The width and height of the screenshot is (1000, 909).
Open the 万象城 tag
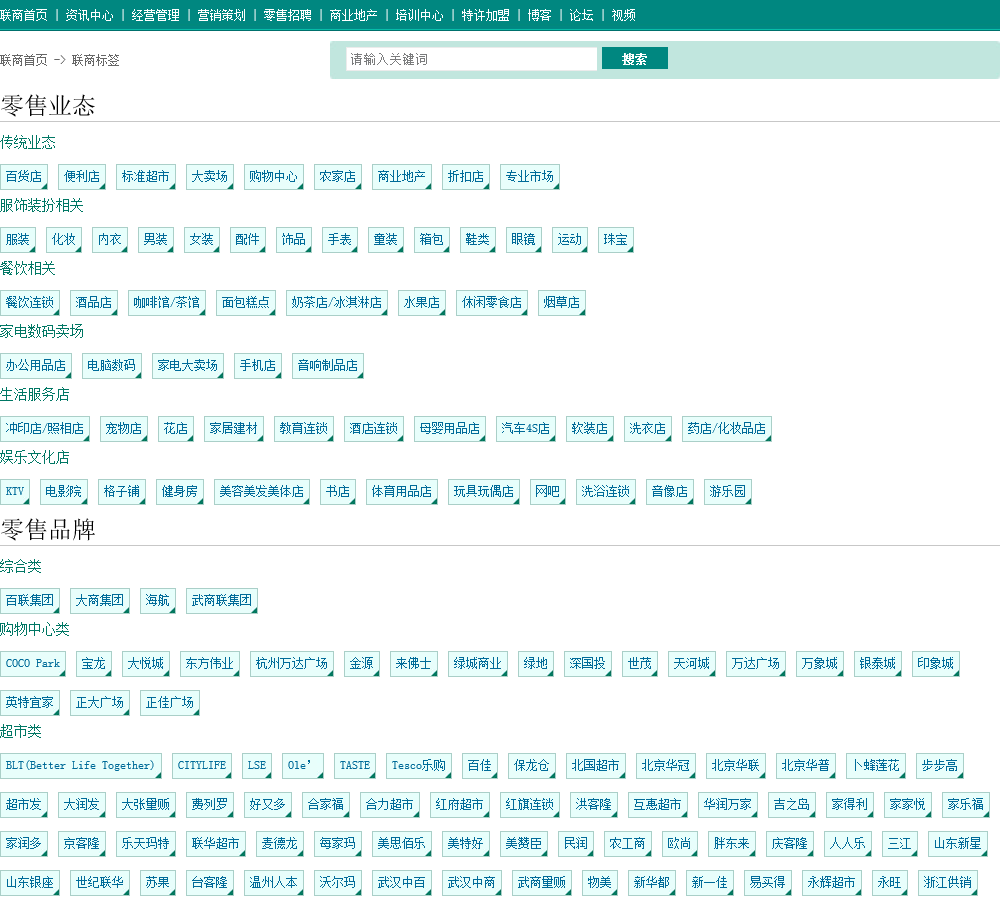coord(820,664)
